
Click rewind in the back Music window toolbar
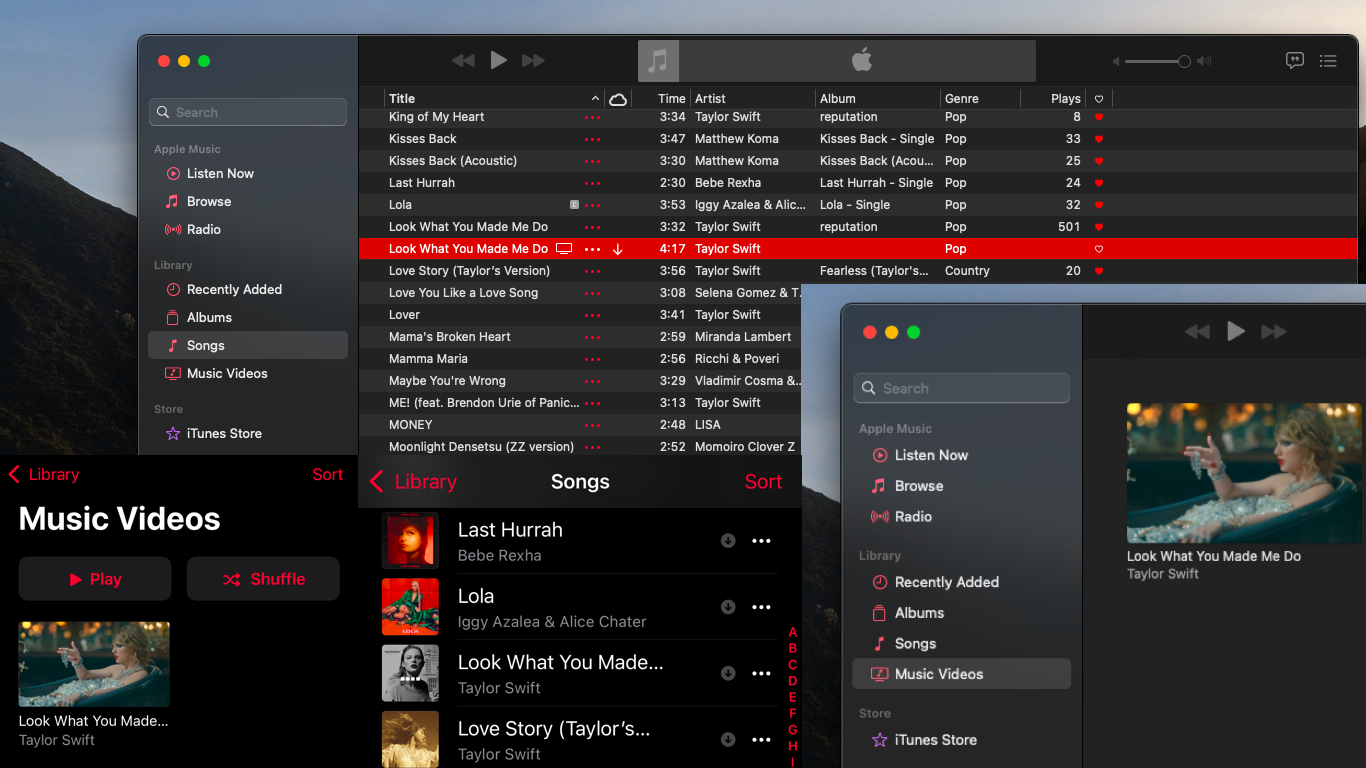coord(463,61)
